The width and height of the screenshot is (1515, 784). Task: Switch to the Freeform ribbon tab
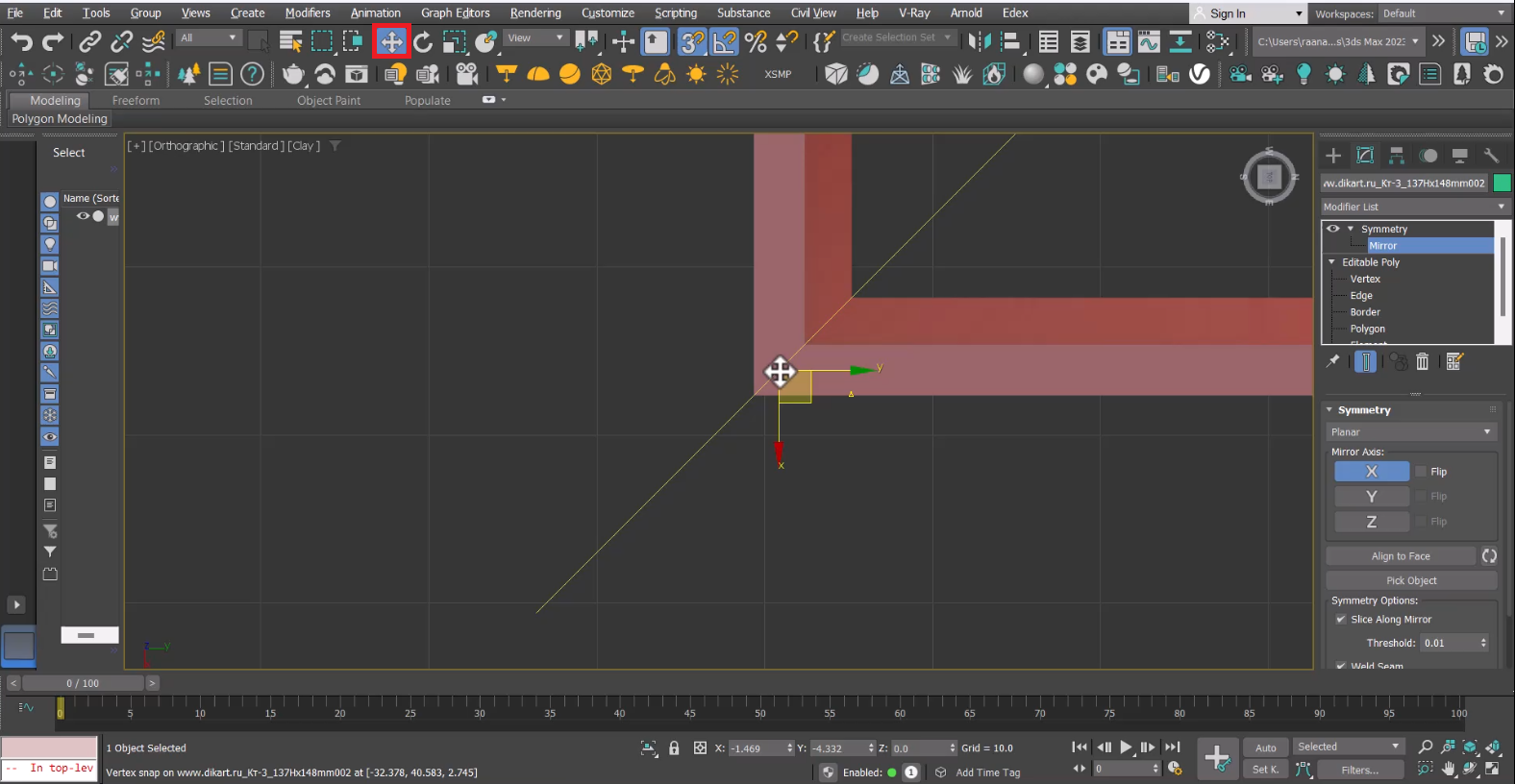136,100
